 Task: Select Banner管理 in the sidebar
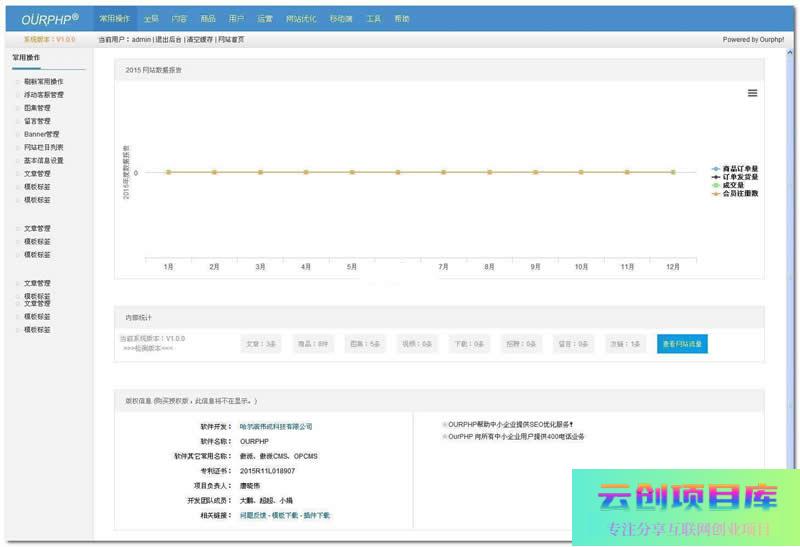(x=42, y=134)
